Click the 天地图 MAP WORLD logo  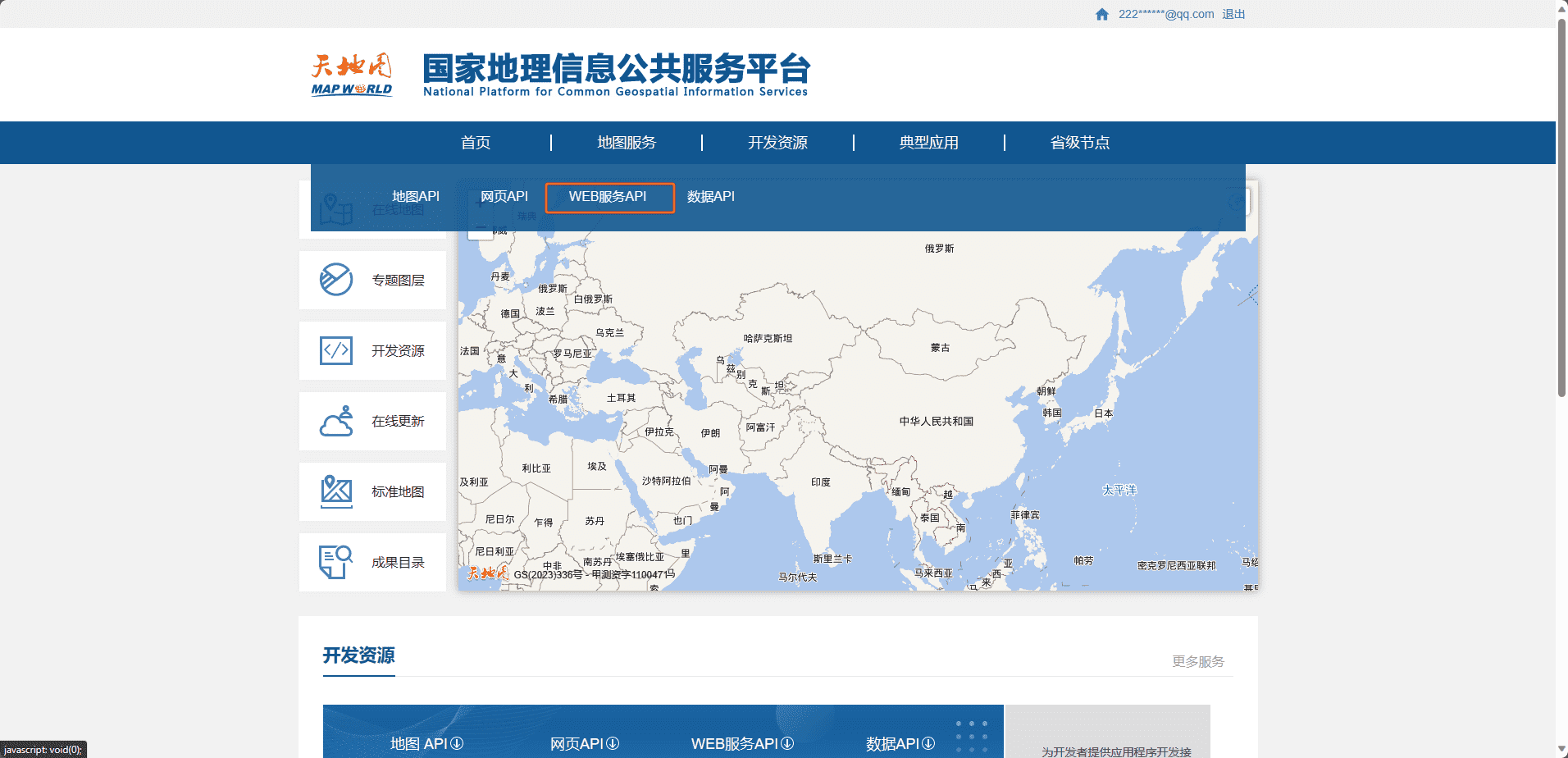(352, 75)
